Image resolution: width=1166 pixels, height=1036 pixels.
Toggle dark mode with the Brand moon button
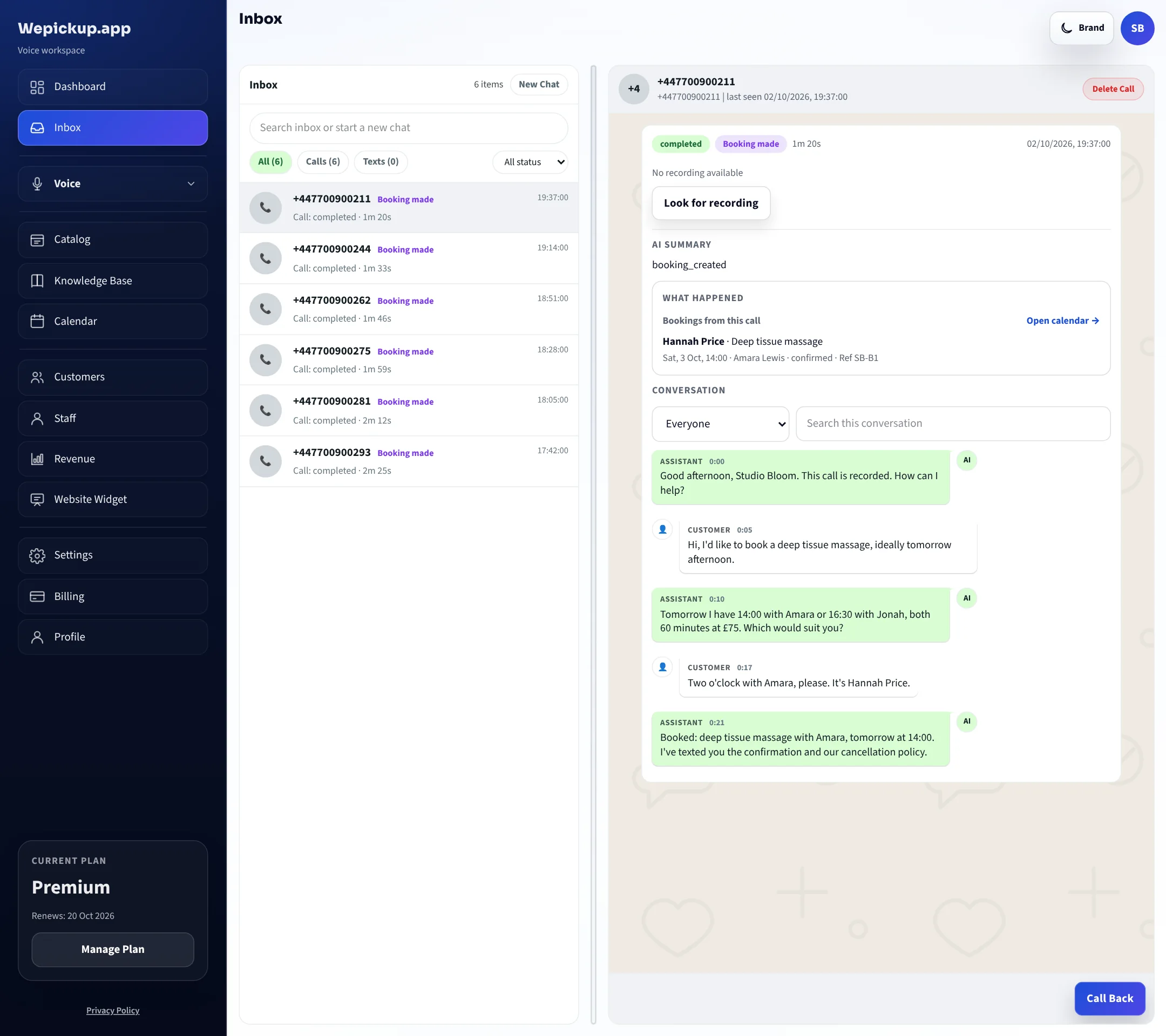[1082, 28]
